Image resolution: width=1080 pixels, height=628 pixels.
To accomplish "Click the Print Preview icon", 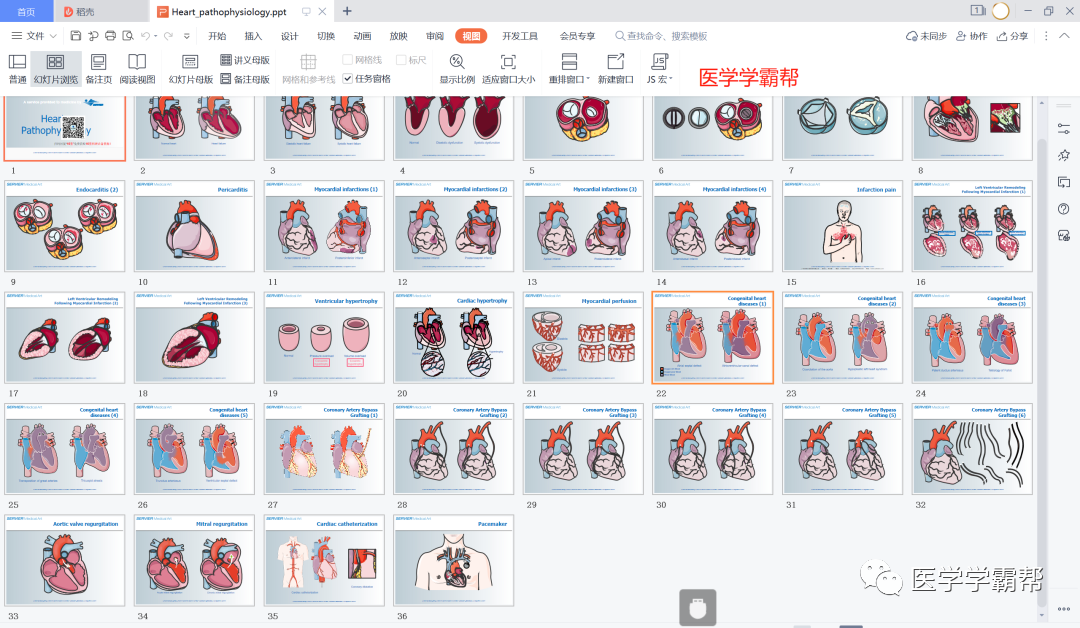I will click(x=128, y=36).
